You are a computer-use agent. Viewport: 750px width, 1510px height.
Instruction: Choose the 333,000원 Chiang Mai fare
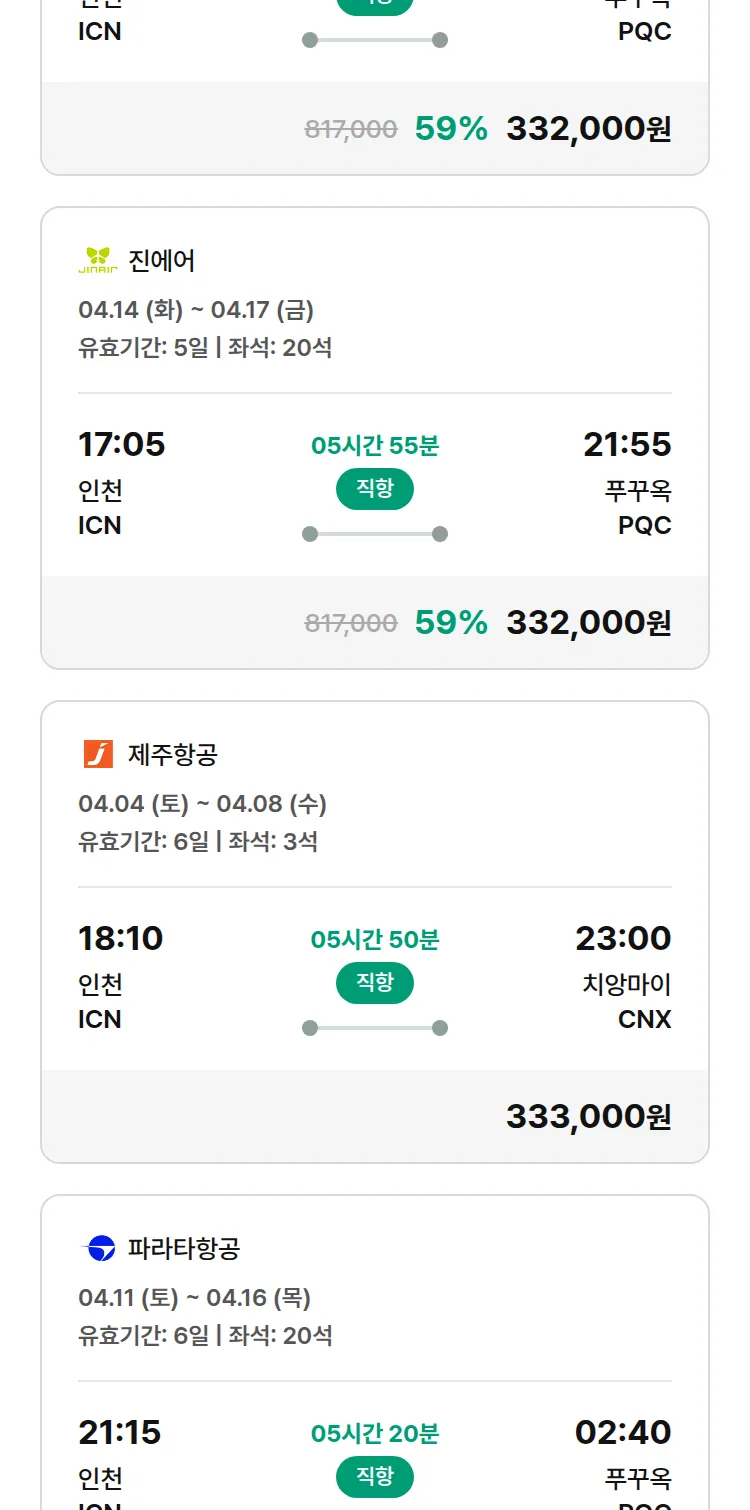coord(588,1116)
